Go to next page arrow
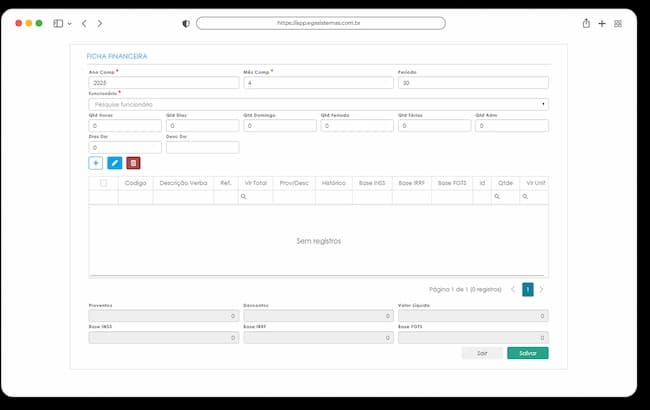 click(541, 289)
